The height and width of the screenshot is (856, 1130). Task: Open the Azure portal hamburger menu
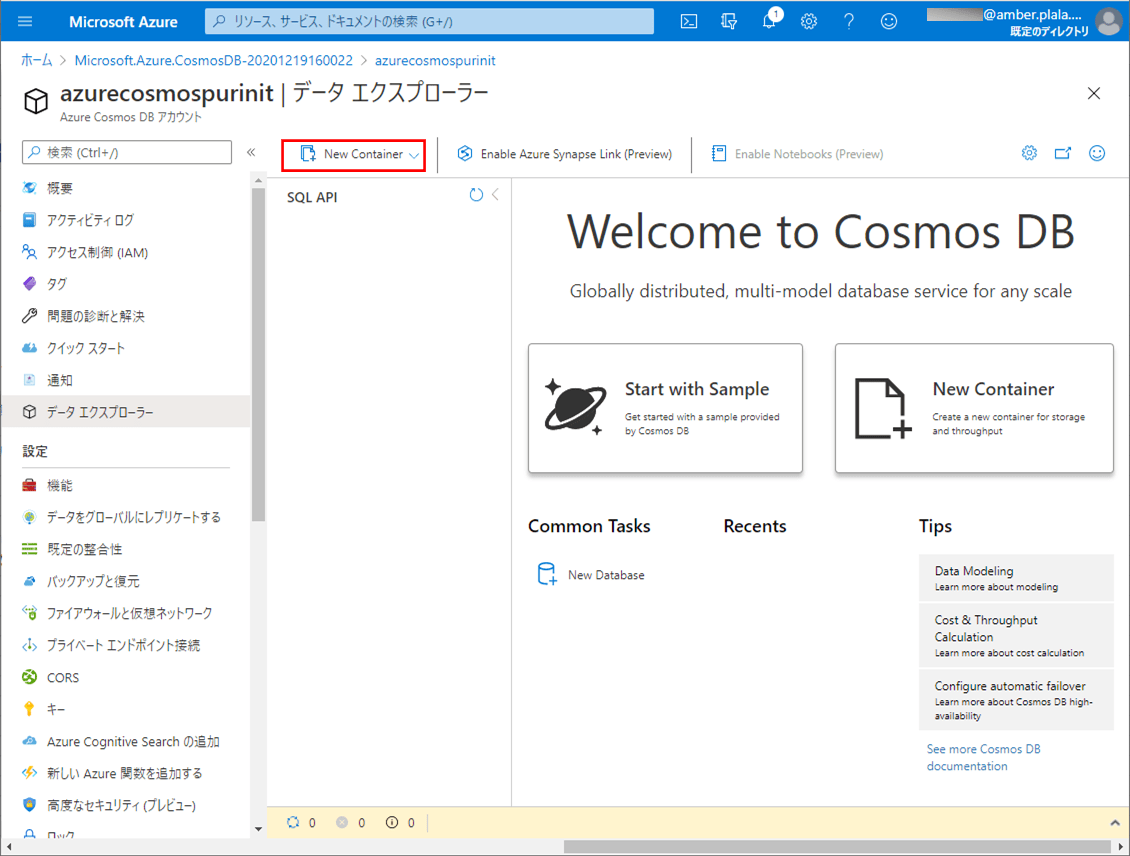click(x=25, y=21)
